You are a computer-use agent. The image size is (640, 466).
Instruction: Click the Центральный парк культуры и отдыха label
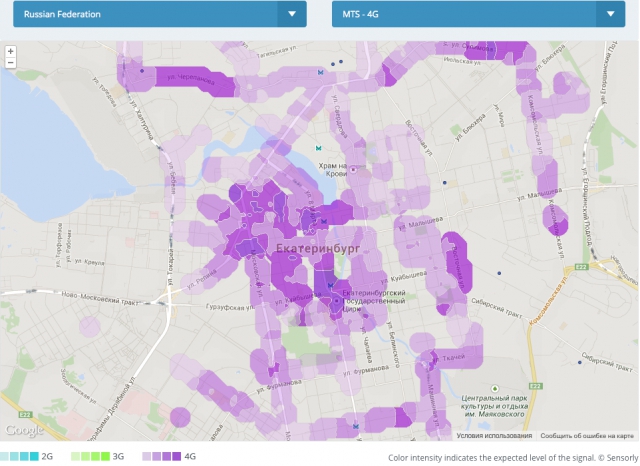494,406
